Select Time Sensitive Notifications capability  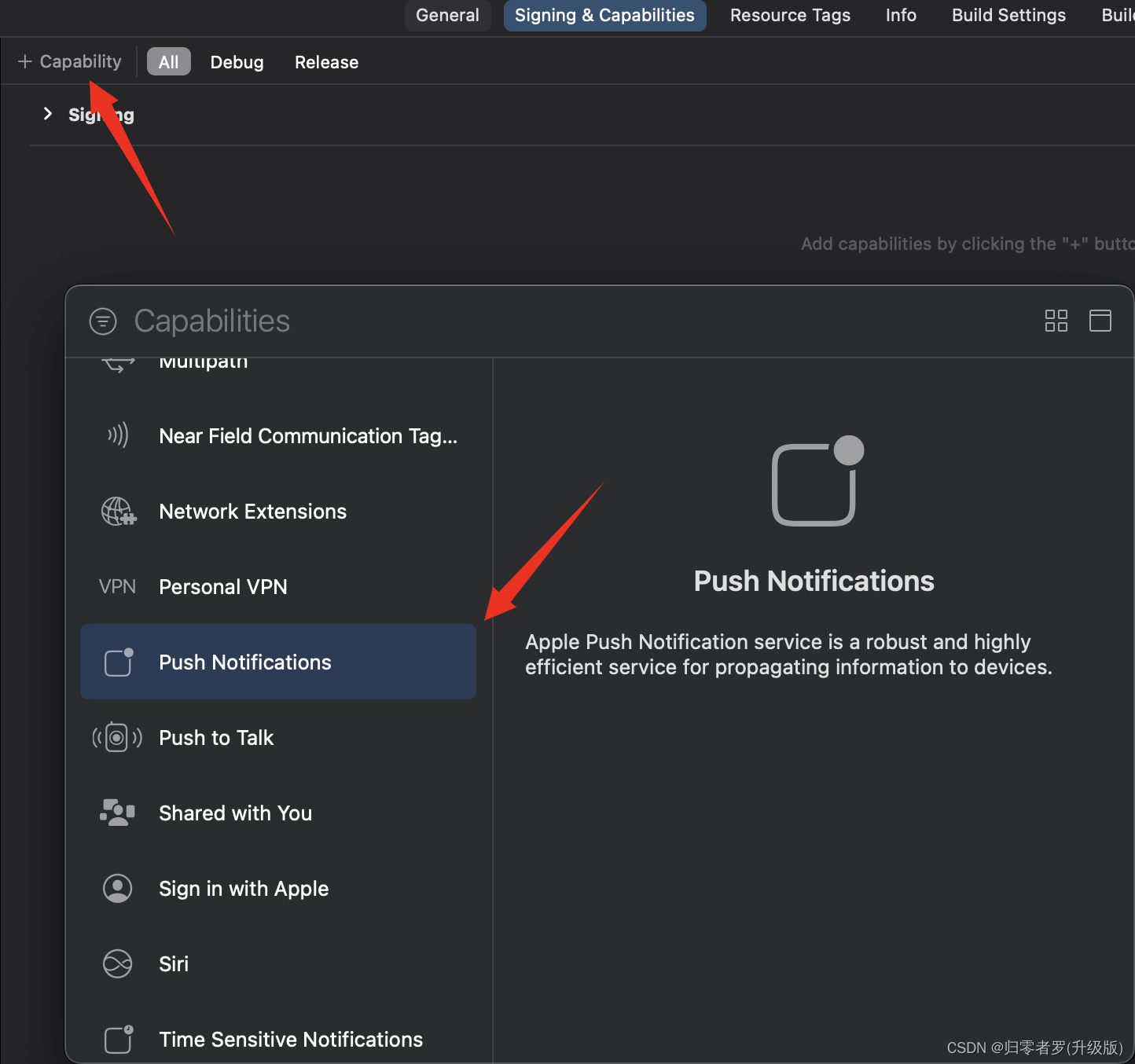pyautogui.click(x=278, y=1039)
